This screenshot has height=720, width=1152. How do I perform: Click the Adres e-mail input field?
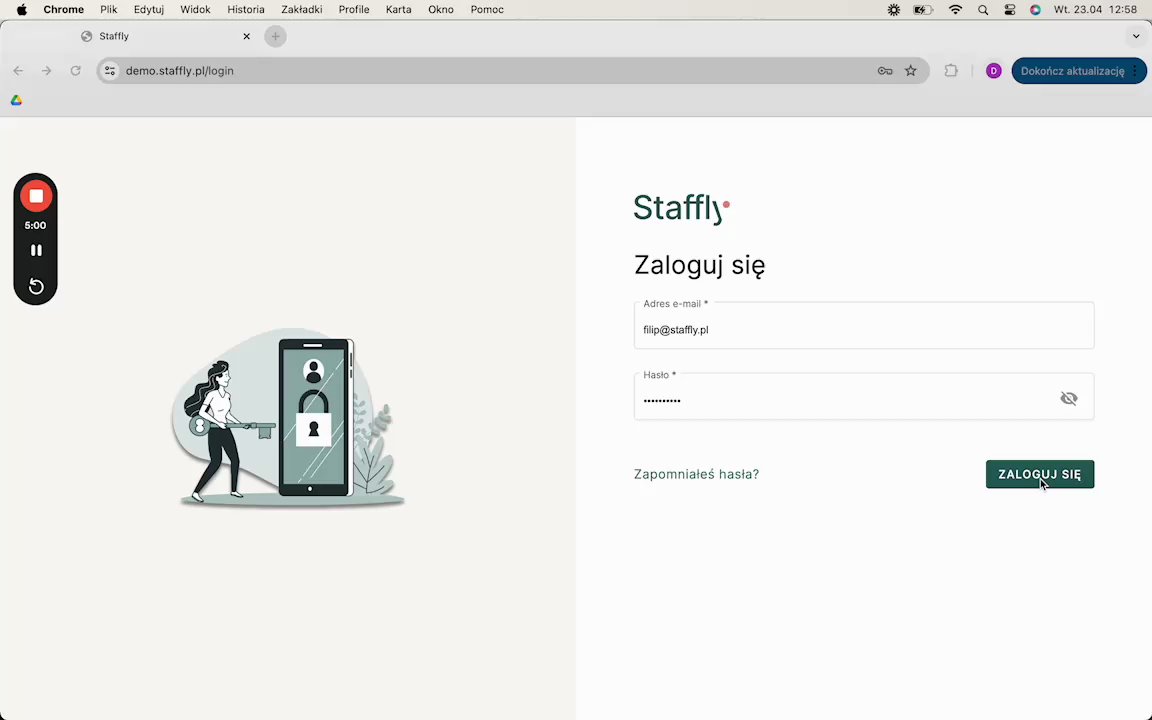[864, 325]
